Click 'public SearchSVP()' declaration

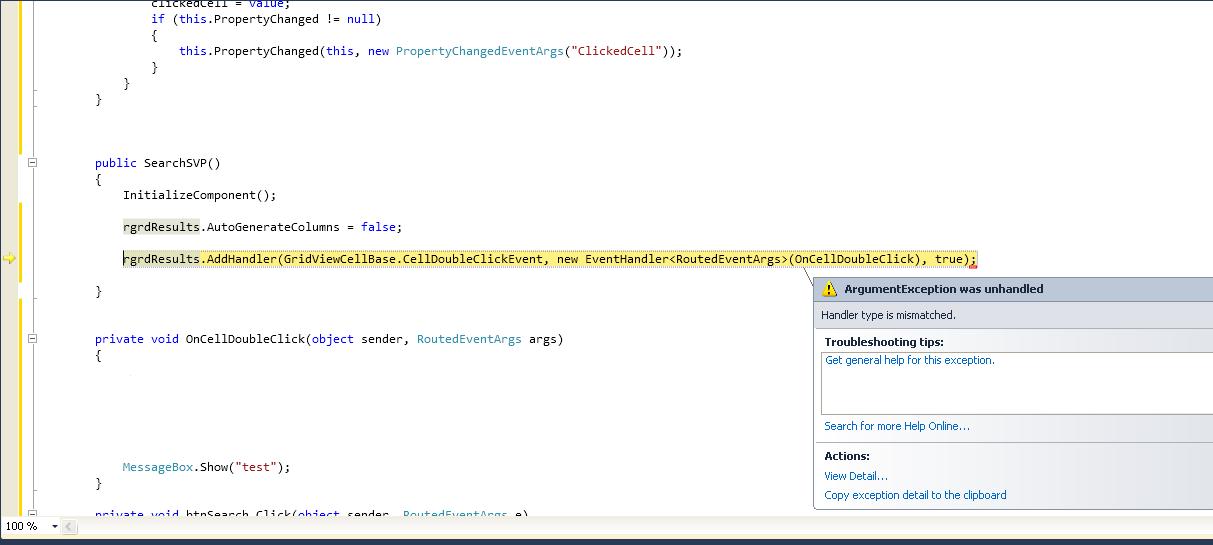point(158,163)
